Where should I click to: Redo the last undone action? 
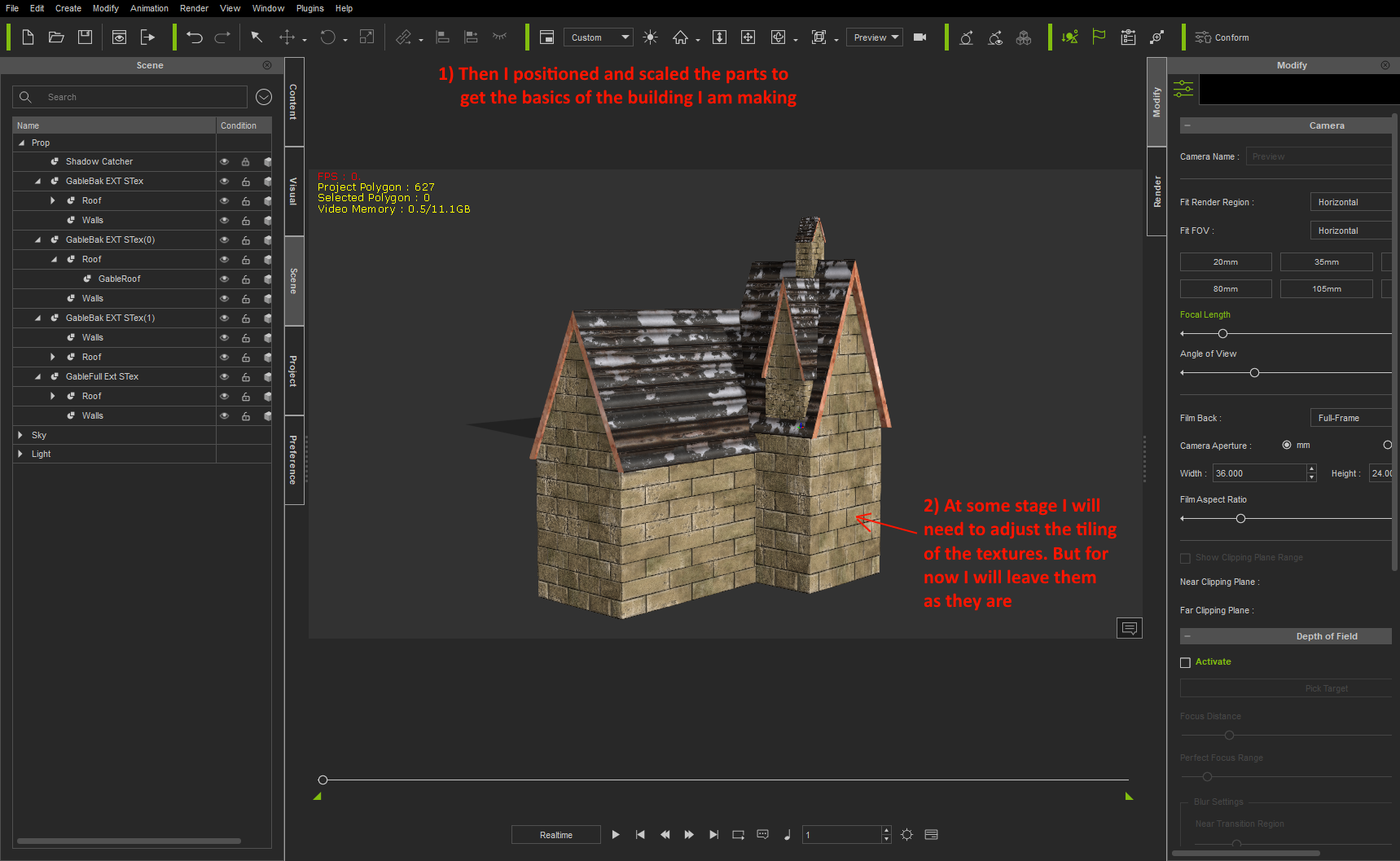pos(222,37)
